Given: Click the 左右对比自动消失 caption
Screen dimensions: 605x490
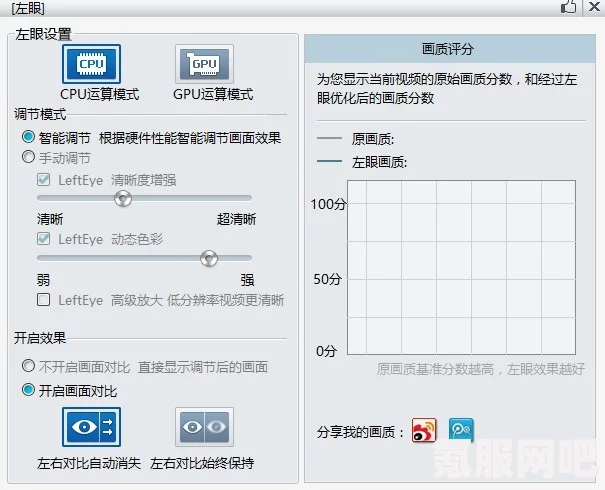Looking at the screenshot, I should (89, 463).
